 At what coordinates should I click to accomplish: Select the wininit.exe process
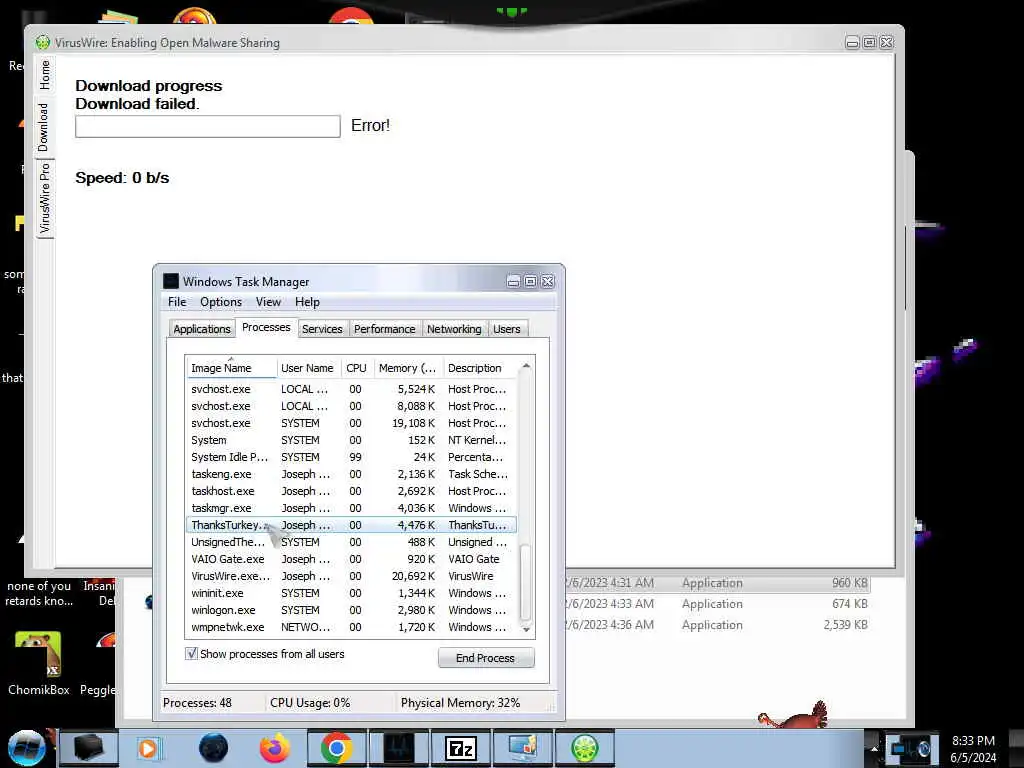click(351, 593)
